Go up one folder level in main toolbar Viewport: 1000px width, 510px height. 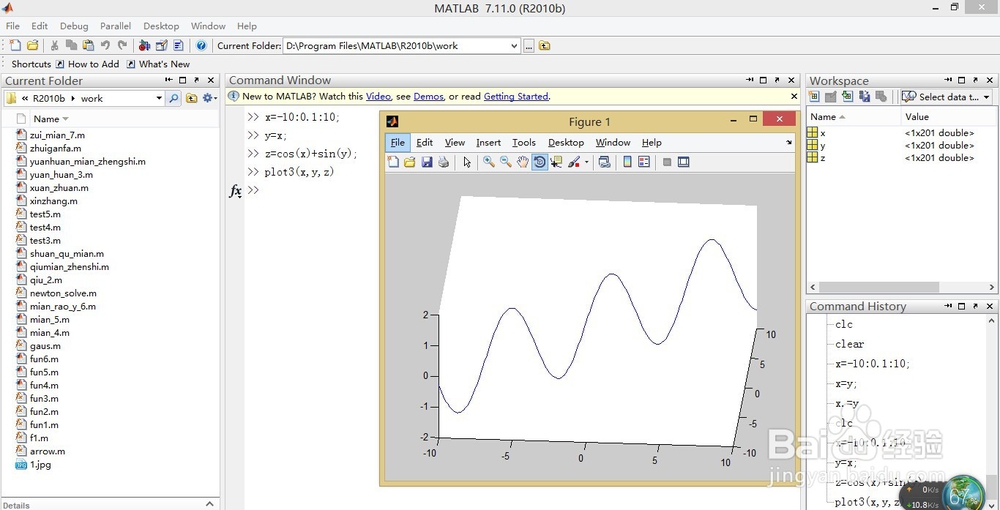(544, 46)
